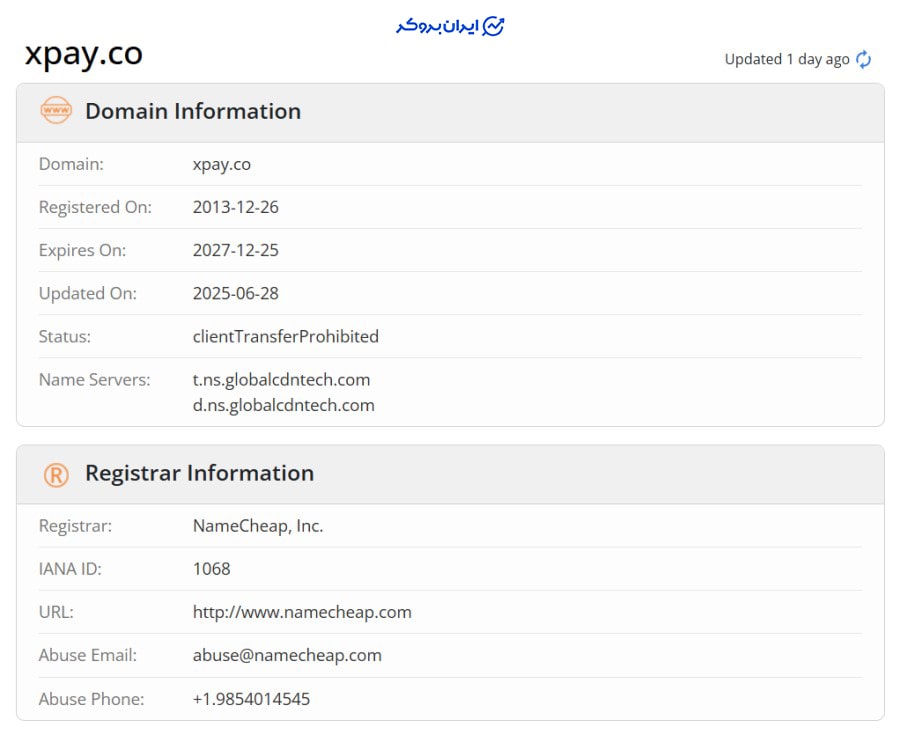This screenshot has height=735, width=900.
Task: Click the Domain Information heading
Action: pos(193,111)
